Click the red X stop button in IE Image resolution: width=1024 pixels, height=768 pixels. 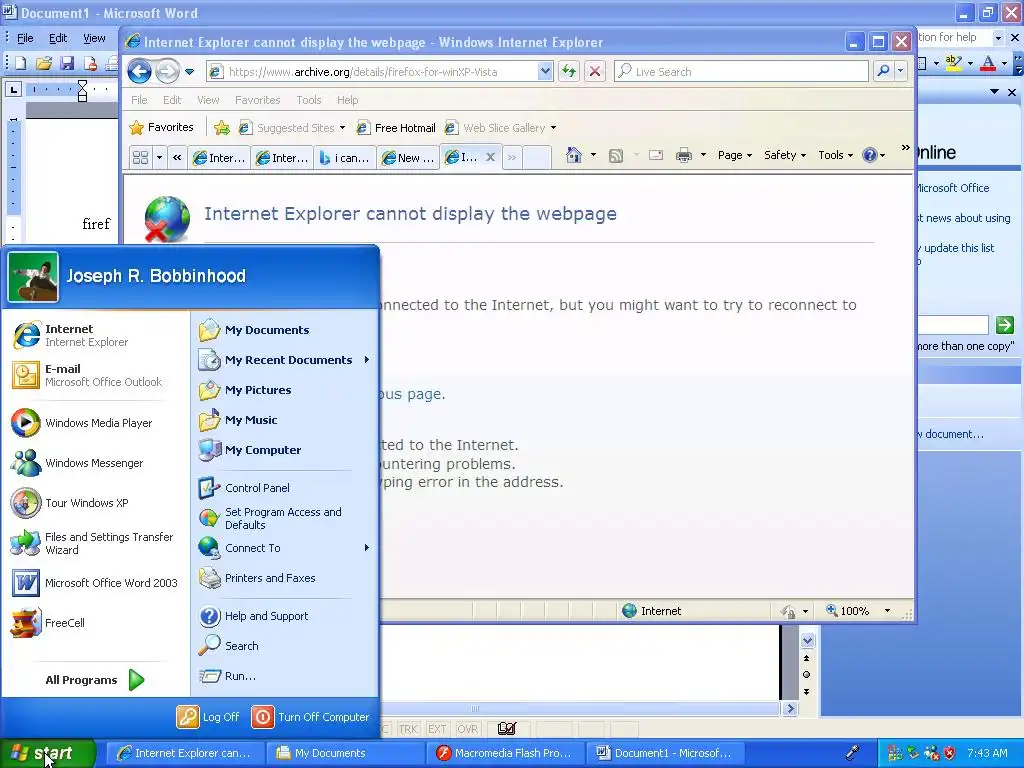pos(595,71)
